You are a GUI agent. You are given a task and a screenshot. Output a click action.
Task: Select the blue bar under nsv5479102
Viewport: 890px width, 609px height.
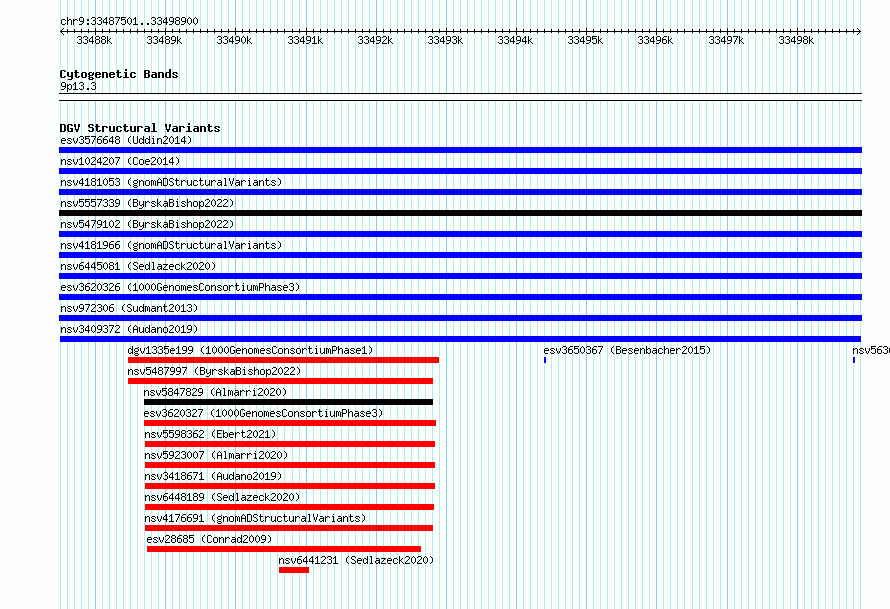click(460, 234)
